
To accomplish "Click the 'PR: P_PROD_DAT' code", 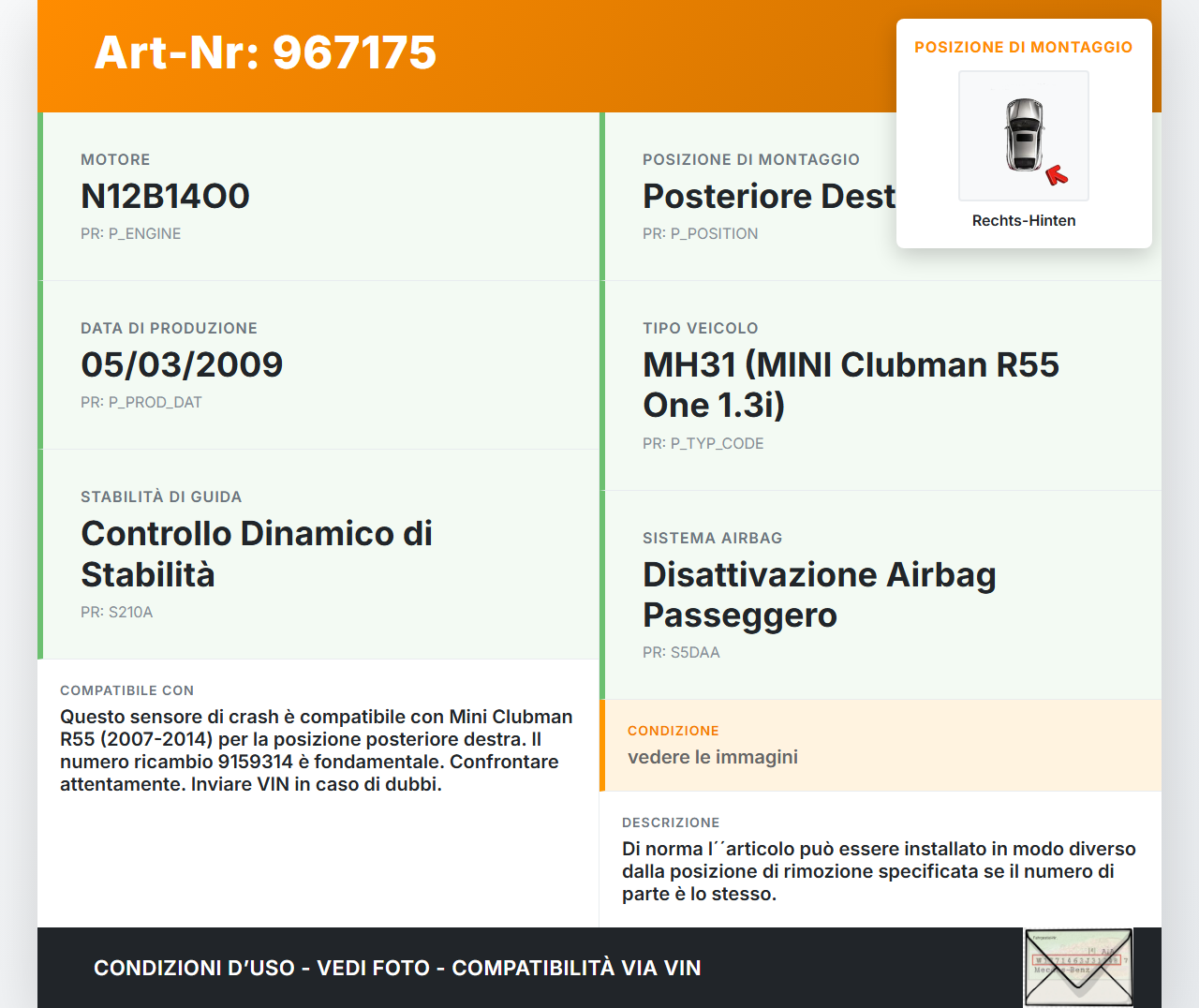I will (x=141, y=402).
